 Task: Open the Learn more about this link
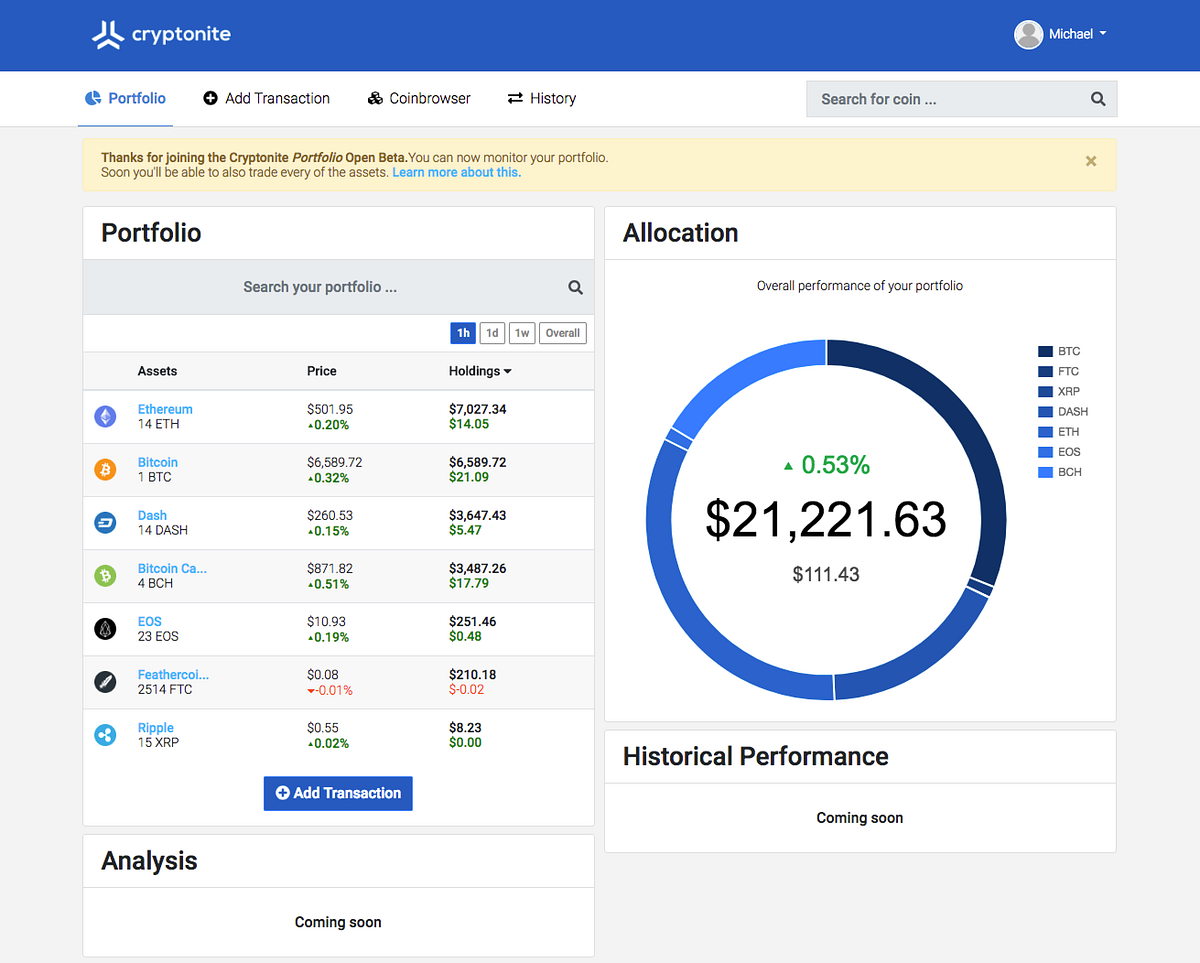tap(456, 172)
